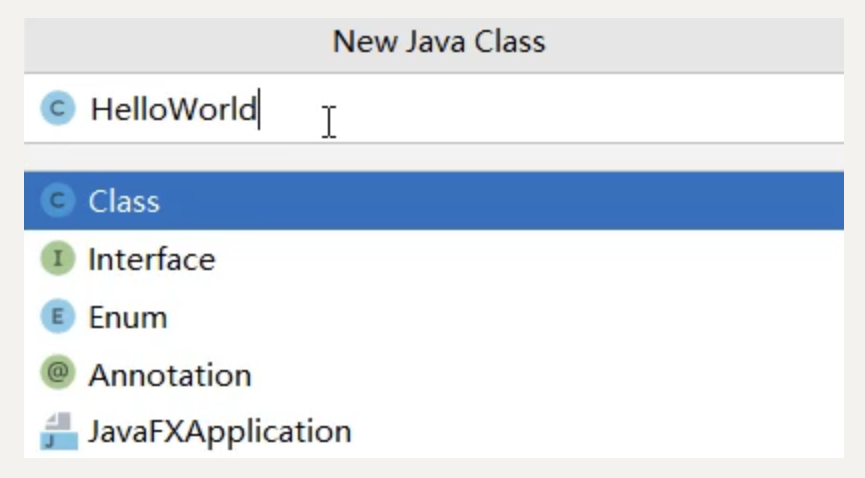Click on the HelloWorld text in name field
The width and height of the screenshot is (865, 478).
click(174, 109)
